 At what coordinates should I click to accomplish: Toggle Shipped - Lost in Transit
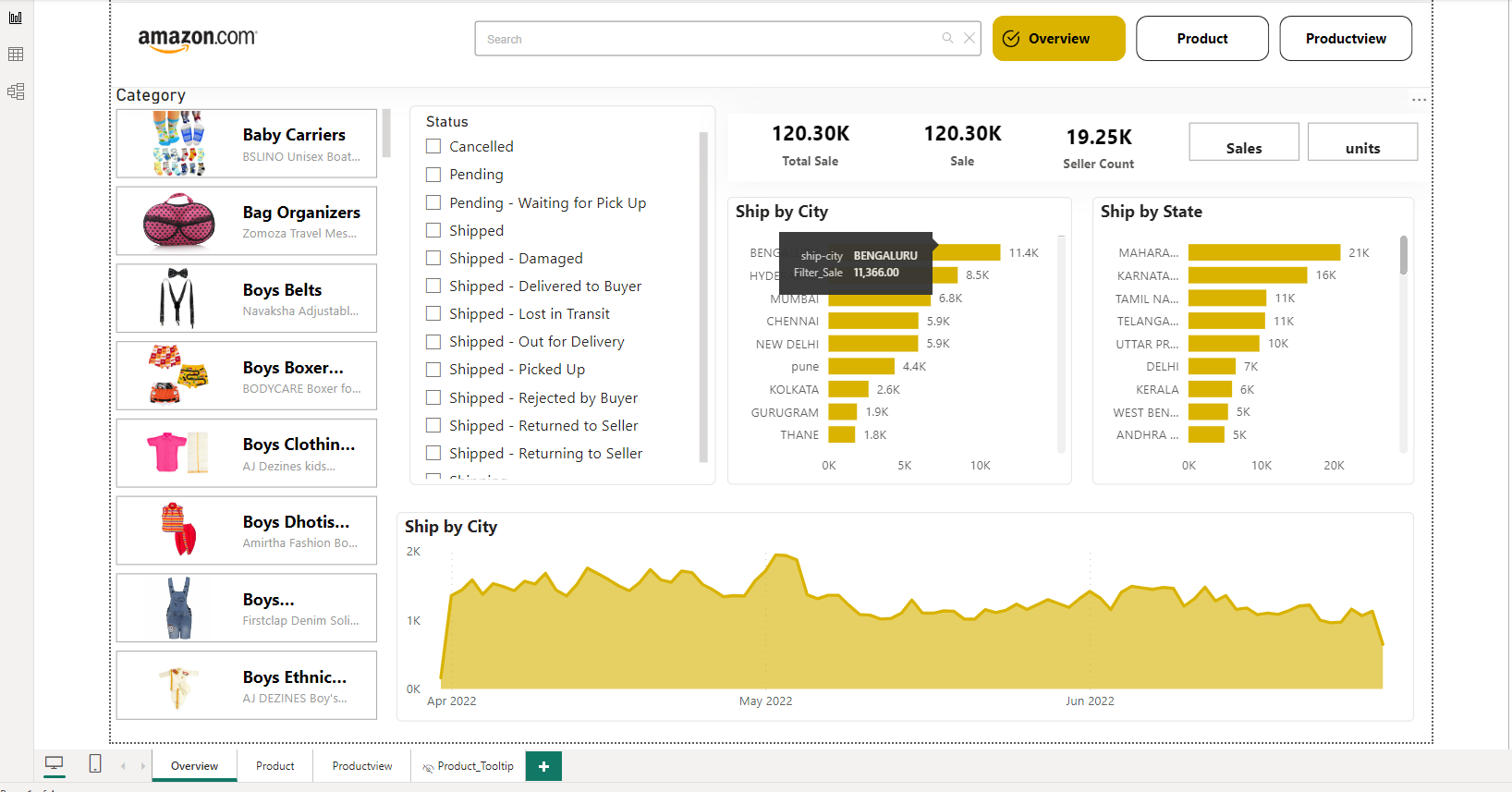433,314
